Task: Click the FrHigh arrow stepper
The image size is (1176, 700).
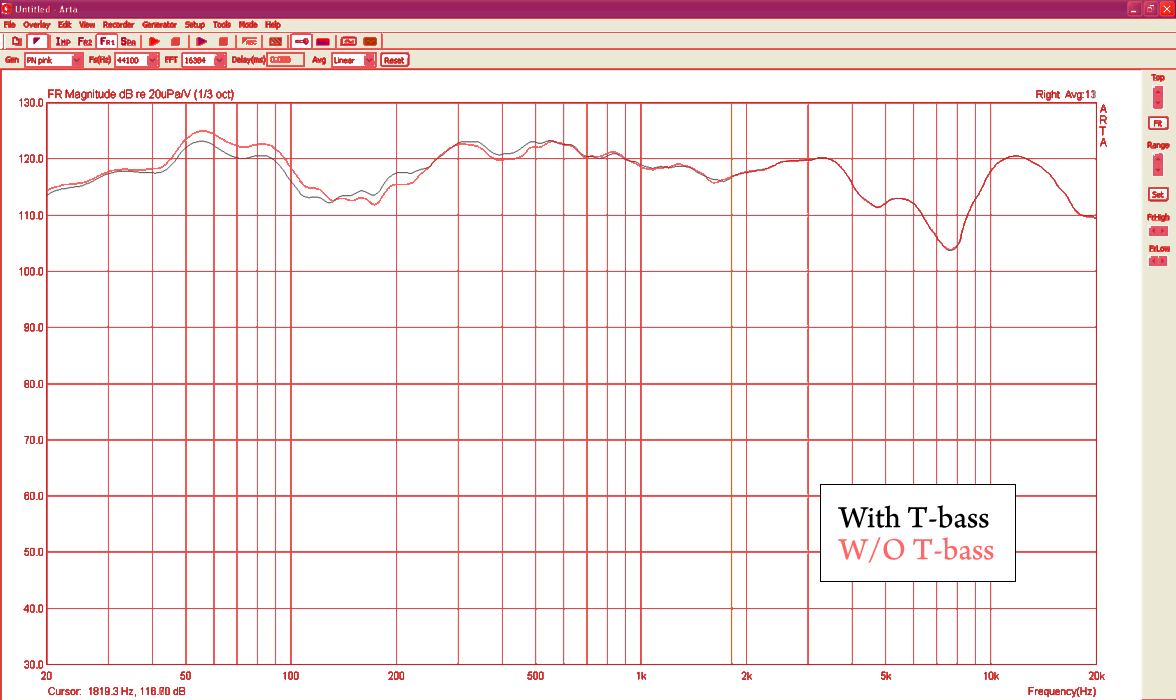Action: (1158, 231)
